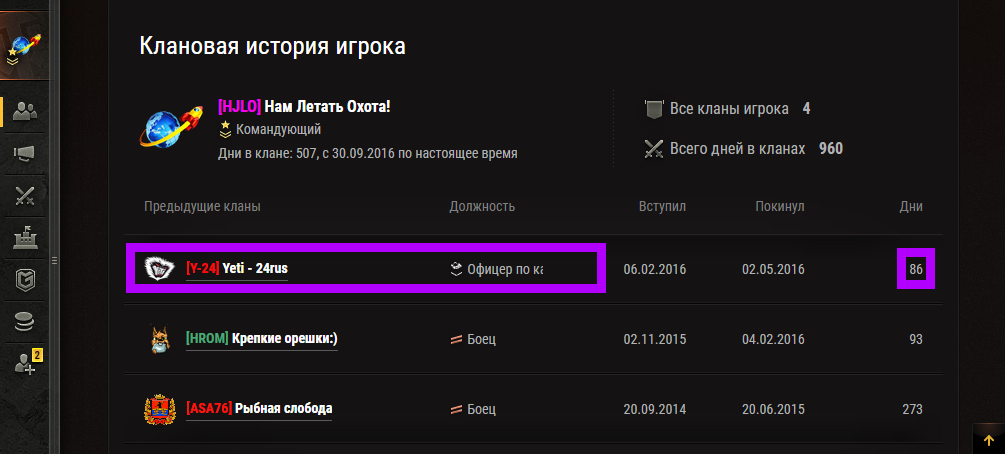
Task: Open the Yeti - 24rus clan link
Action: tap(237, 269)
